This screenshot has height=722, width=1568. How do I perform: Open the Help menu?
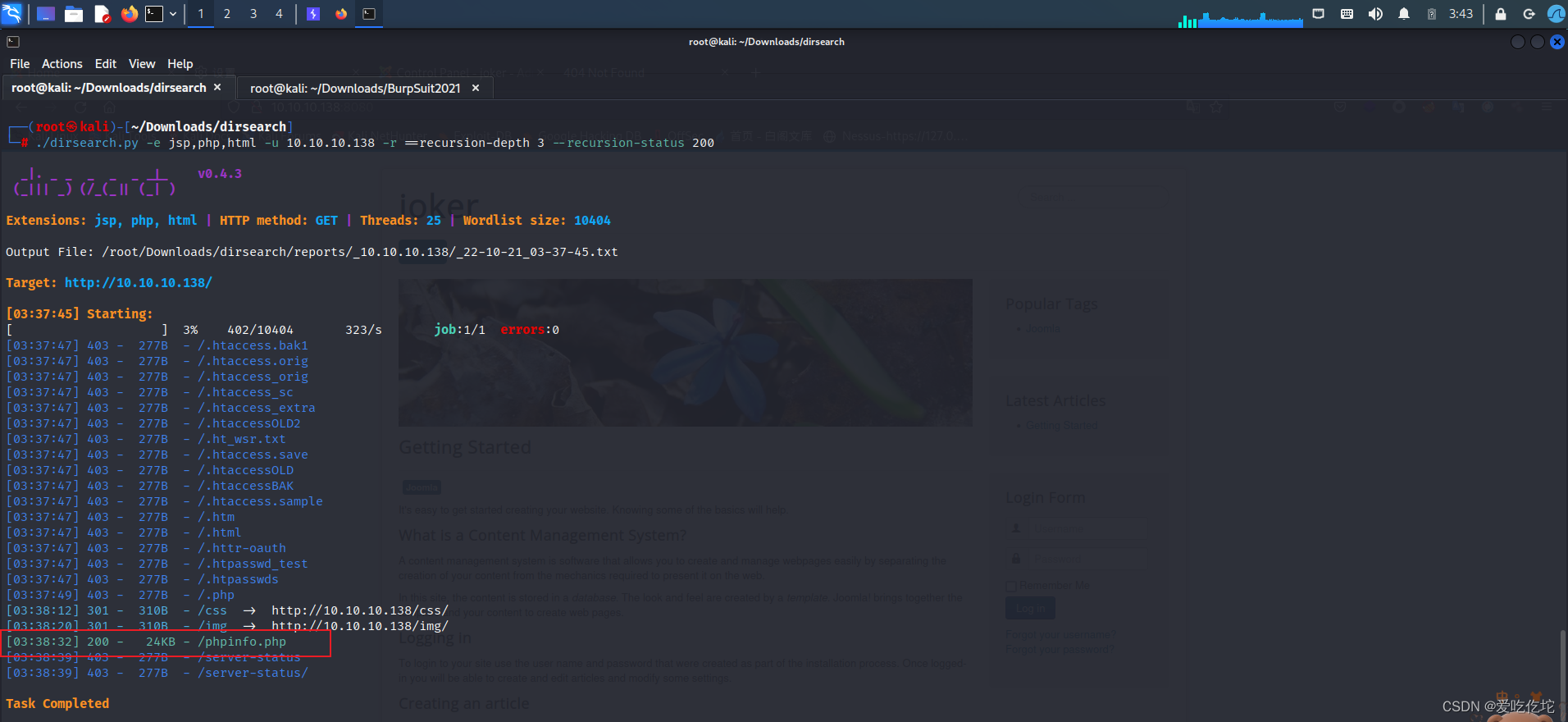click(180, 64)
